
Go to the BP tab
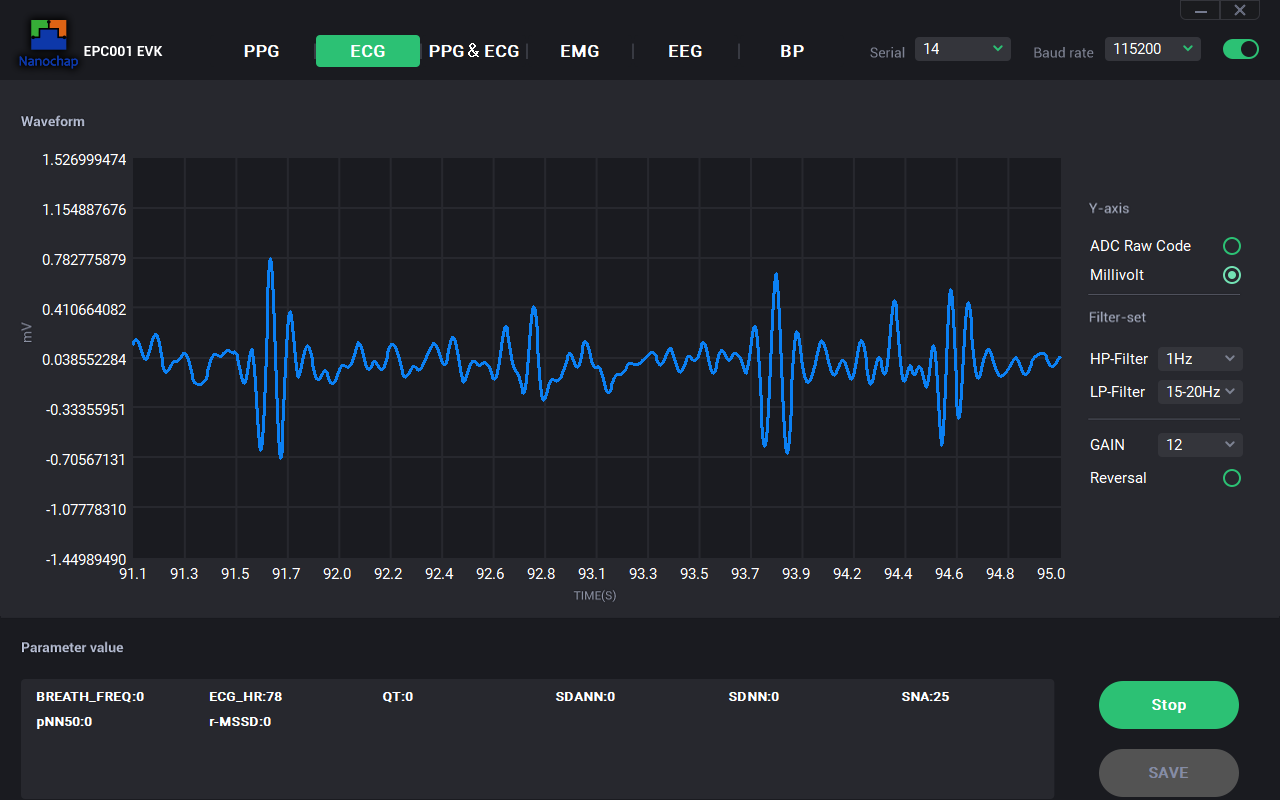pyautogui.click(x=792, y=51)
